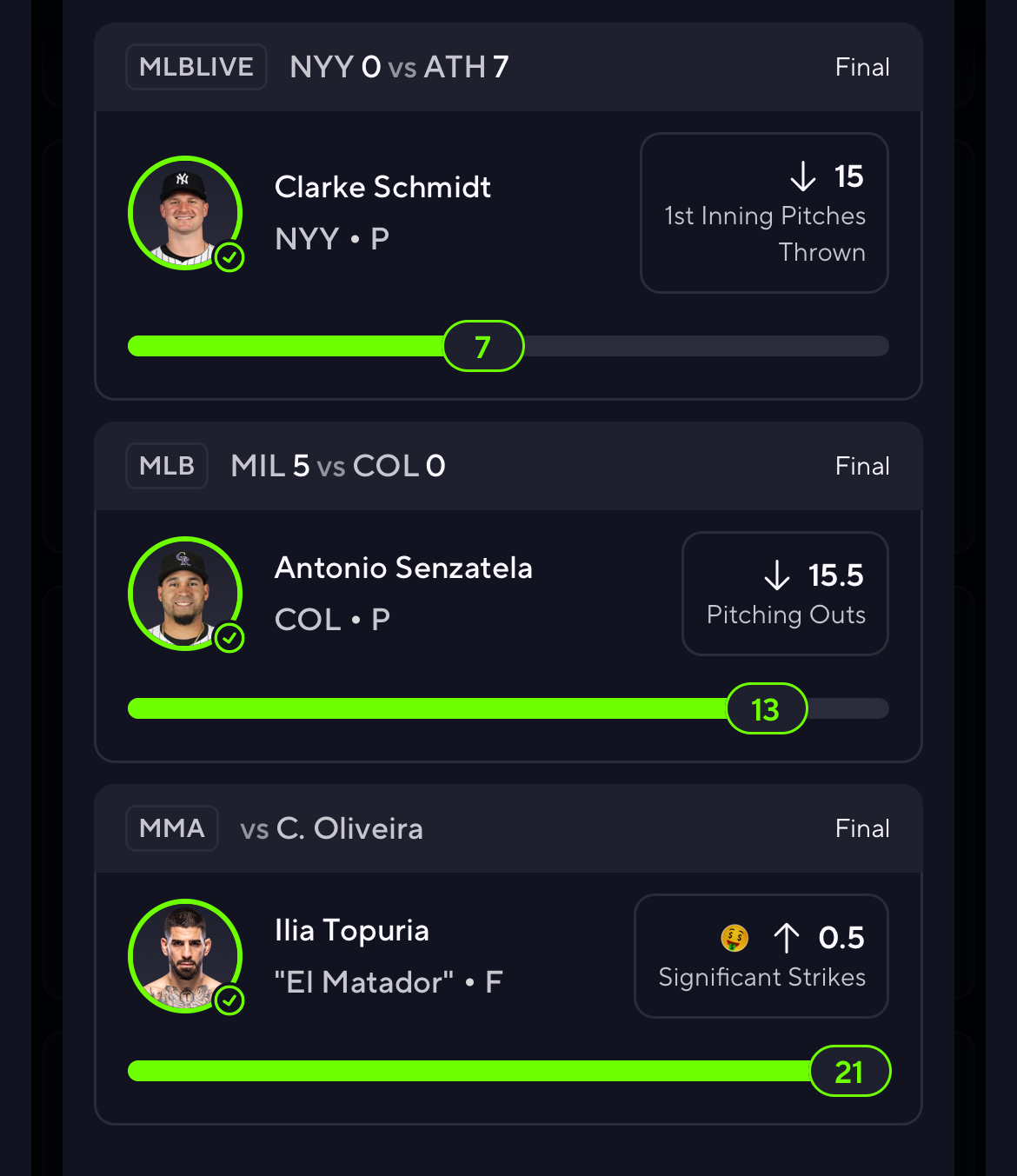The height and width of the screenshot is (1176, 1017).
Task: Select the MLB league tag
Action: [167, 466]
